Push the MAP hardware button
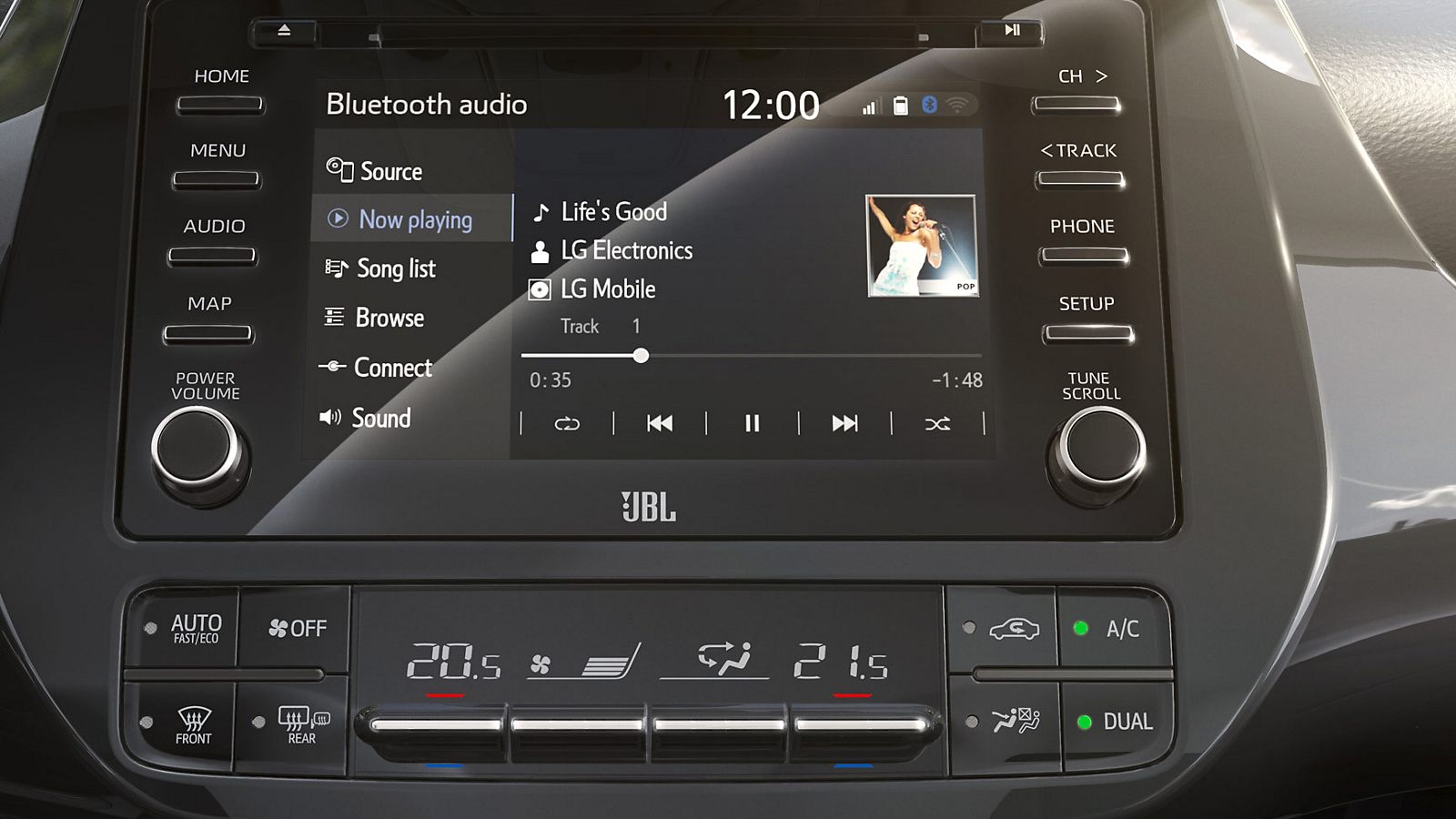Image resolution: width=1456 pixels, height=819 pixels. [208, 334]
